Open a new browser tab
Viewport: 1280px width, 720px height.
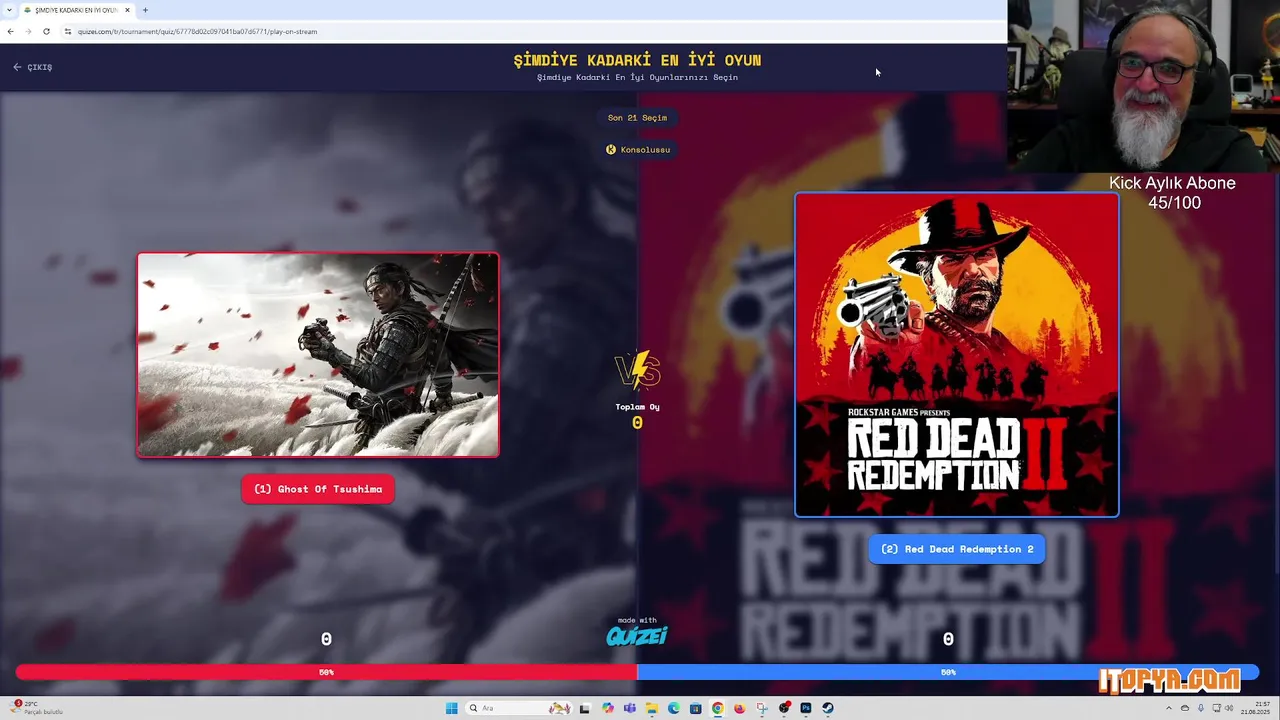(x=145, y=10)
